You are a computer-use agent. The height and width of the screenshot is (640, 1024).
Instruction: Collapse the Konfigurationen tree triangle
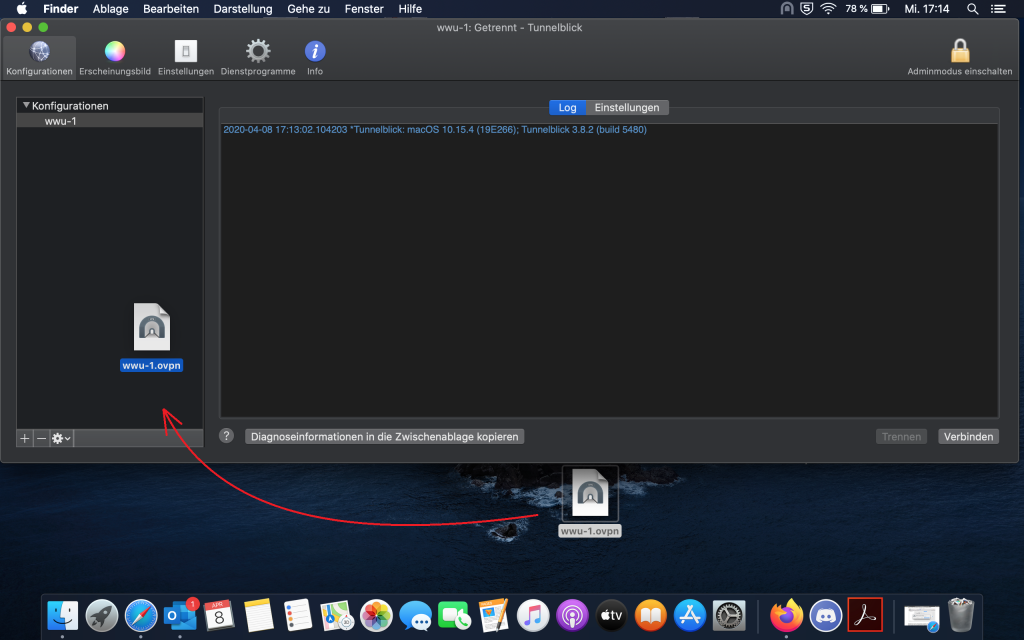click(26, 105)
